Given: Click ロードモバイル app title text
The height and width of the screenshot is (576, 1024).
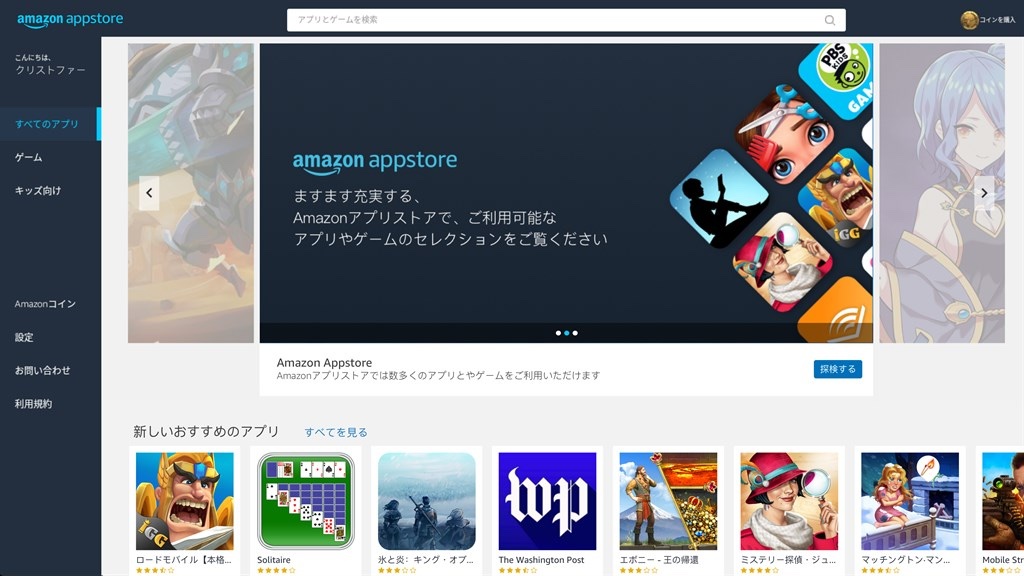Looking at the screenshot, I should coord(184,560).
